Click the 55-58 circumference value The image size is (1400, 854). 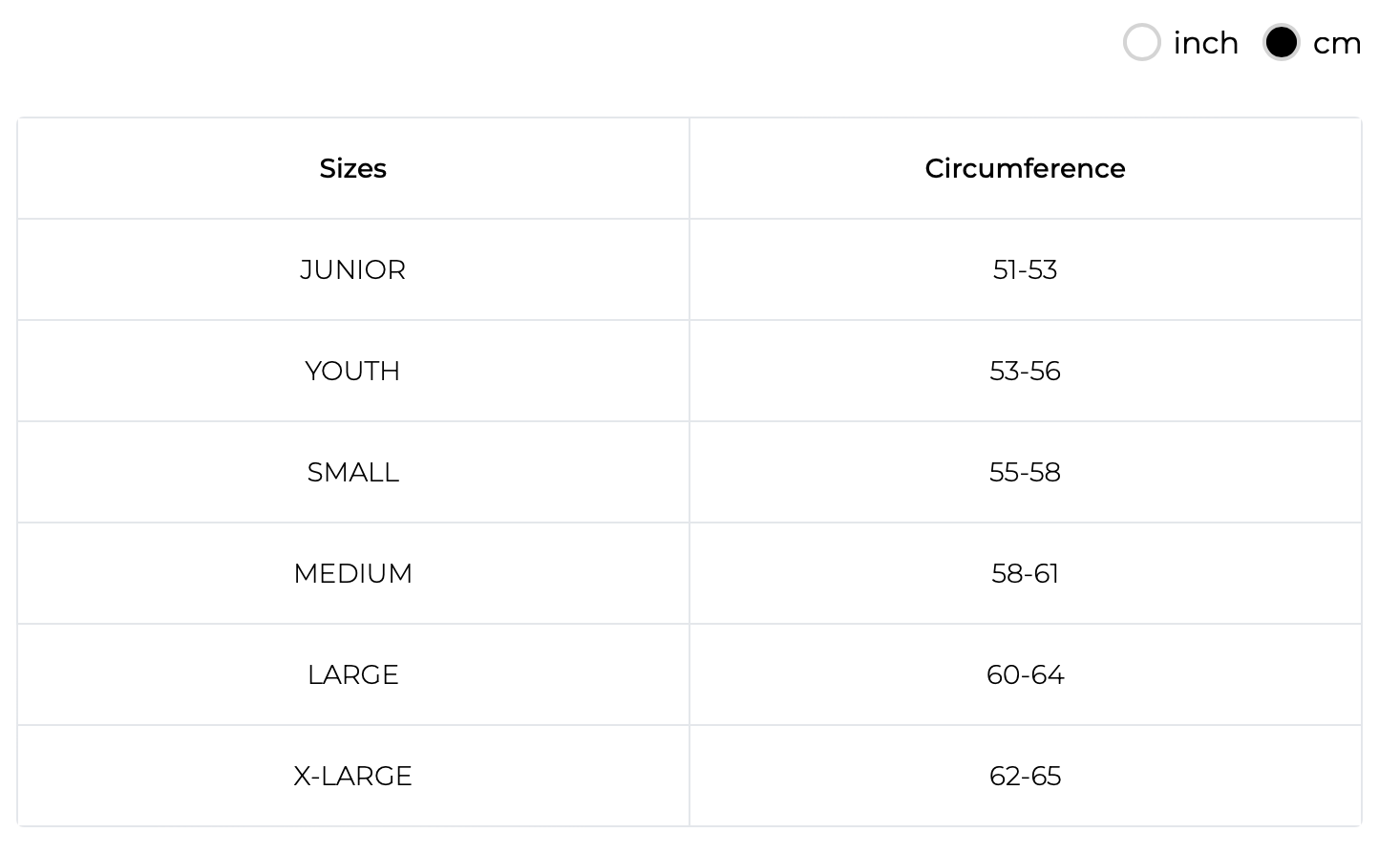1025,472
